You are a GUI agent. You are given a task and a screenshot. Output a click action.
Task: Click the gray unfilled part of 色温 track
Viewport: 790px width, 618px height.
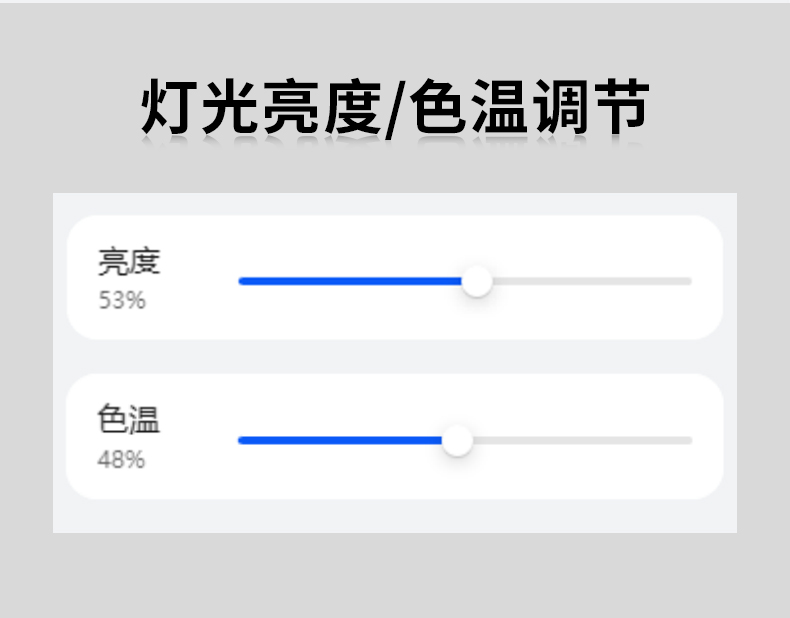tap(580, 440)
